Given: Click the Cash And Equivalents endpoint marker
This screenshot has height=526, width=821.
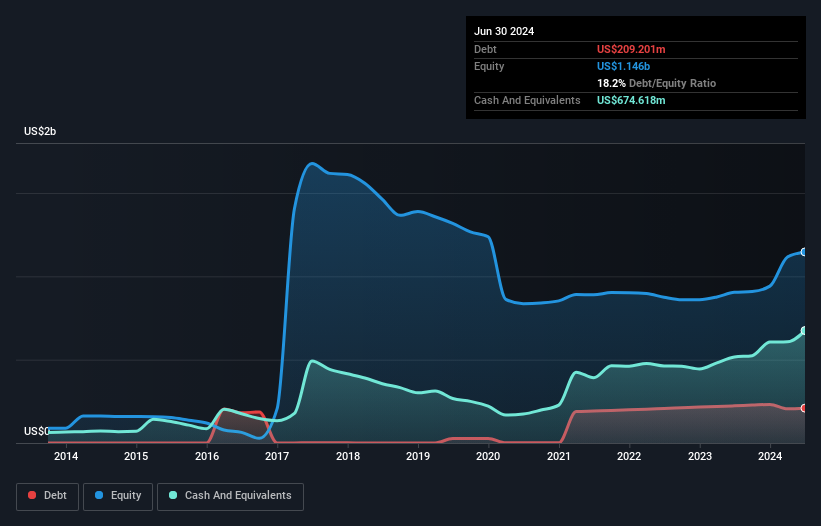Looking at the screenshot, I should pos(804,331).
